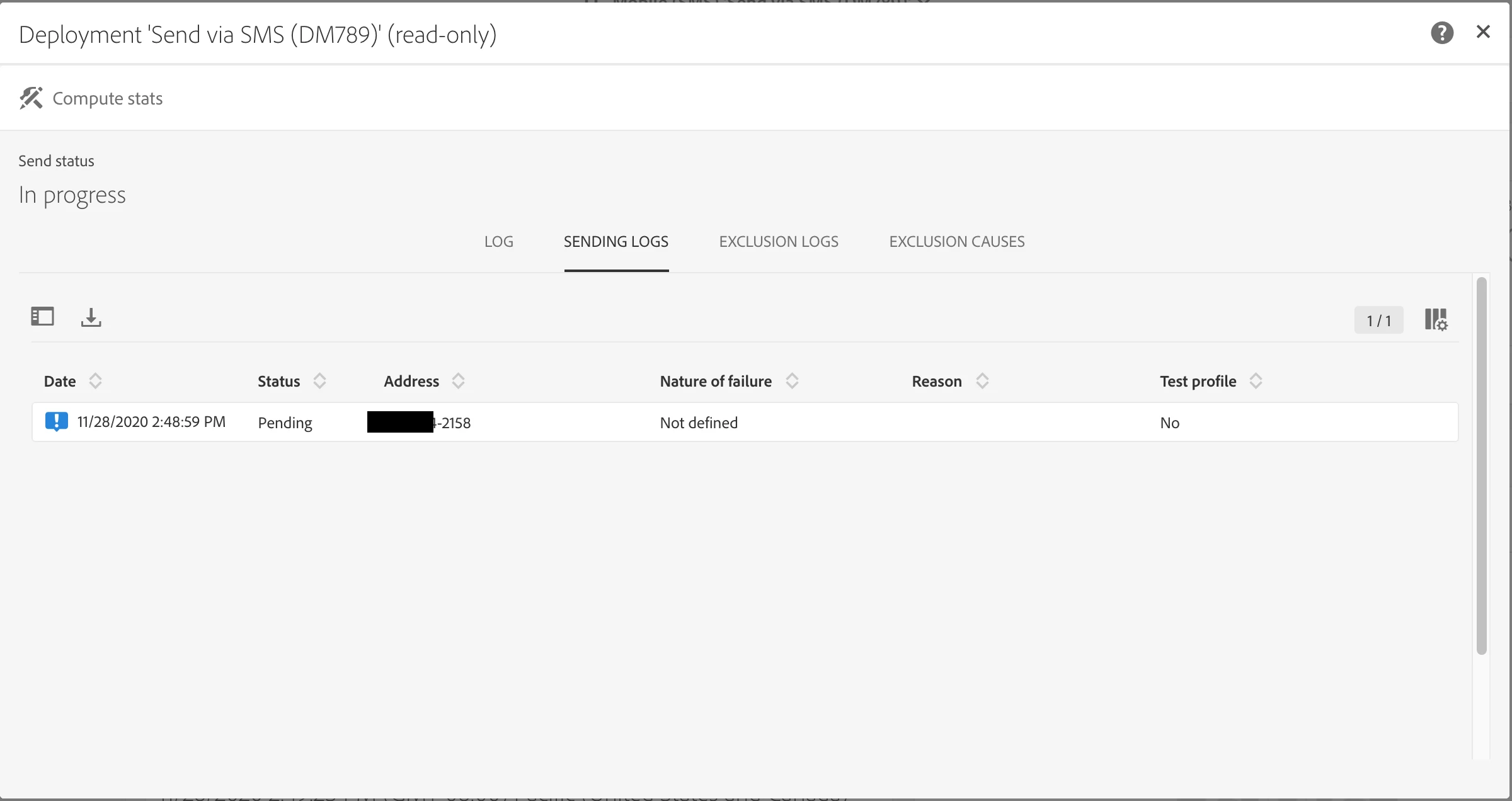
Task: Click the Compute stats hammer icon
Action: 31,98
